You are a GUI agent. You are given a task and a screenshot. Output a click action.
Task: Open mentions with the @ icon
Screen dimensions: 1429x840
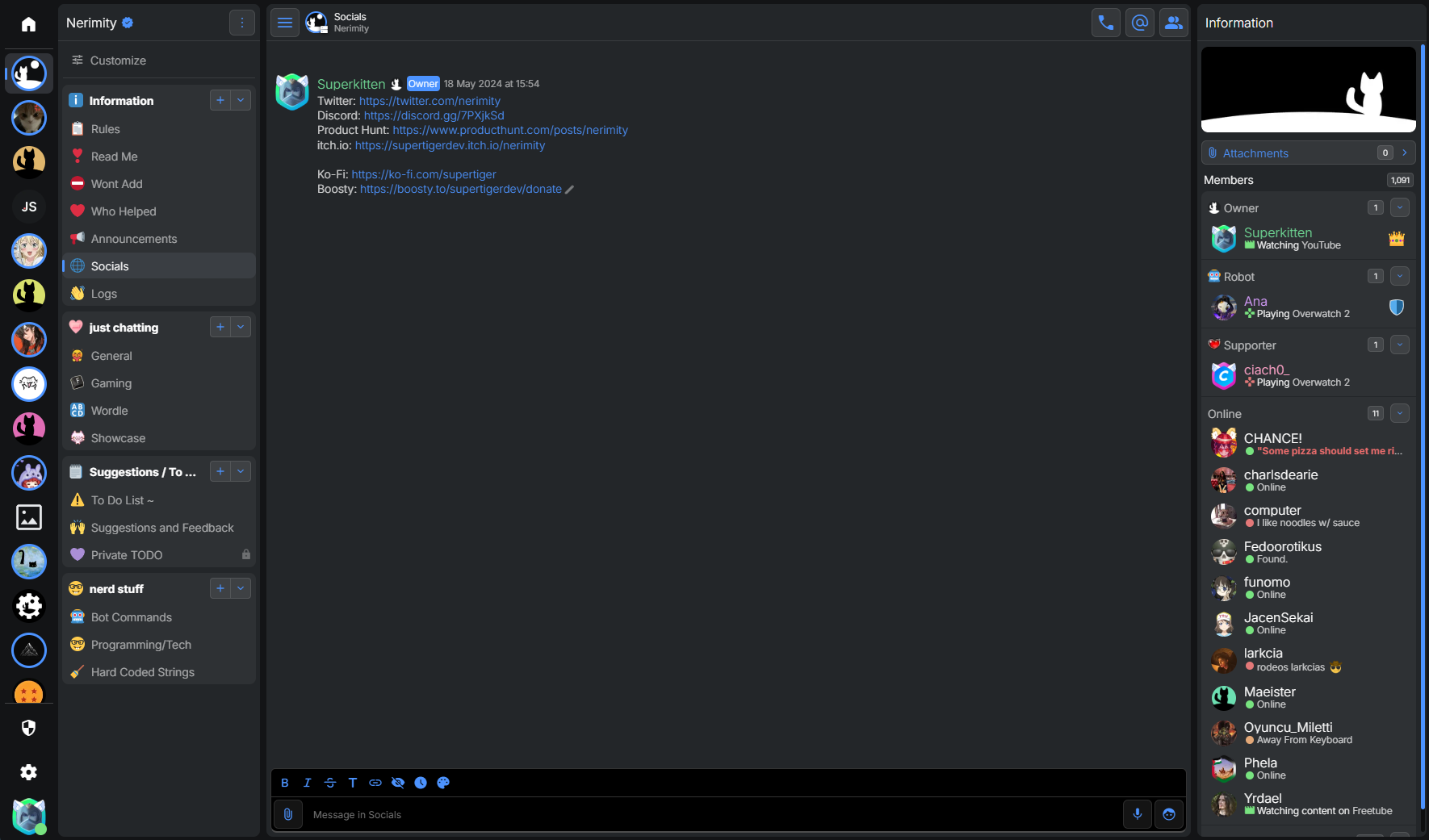point(1139,23)
